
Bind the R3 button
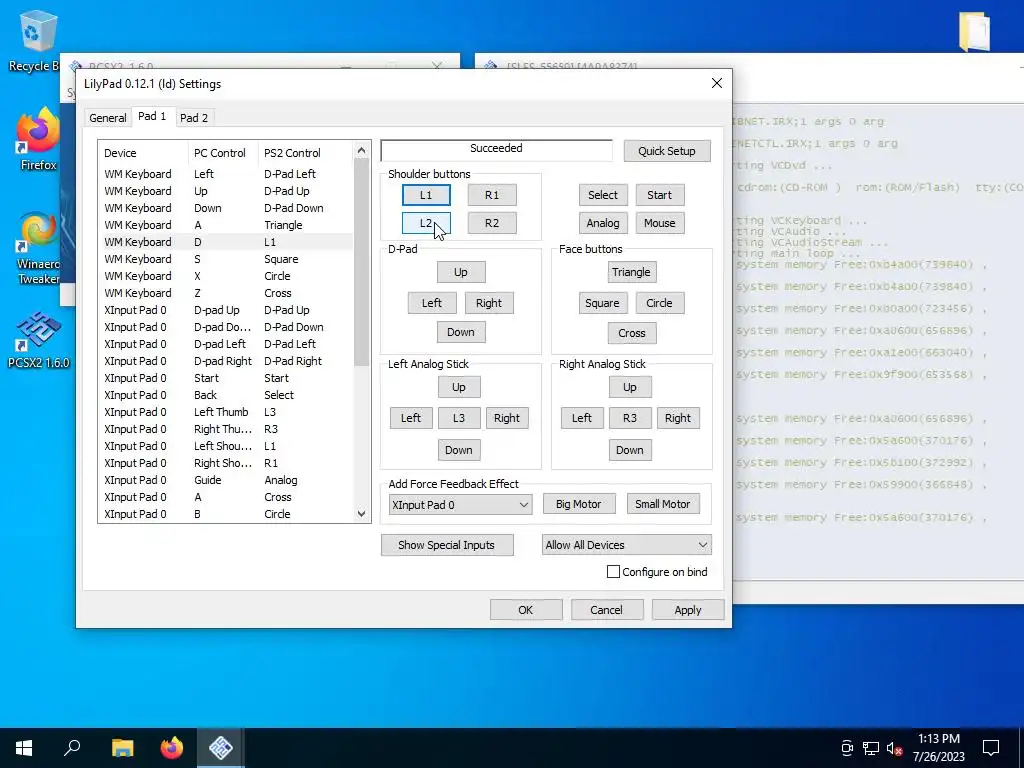point(630,417)
